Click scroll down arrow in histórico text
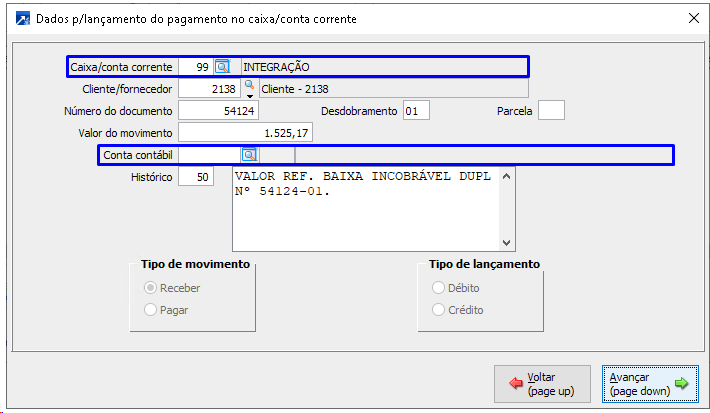Viewport: 710px width, 413px height. point(507,243)
